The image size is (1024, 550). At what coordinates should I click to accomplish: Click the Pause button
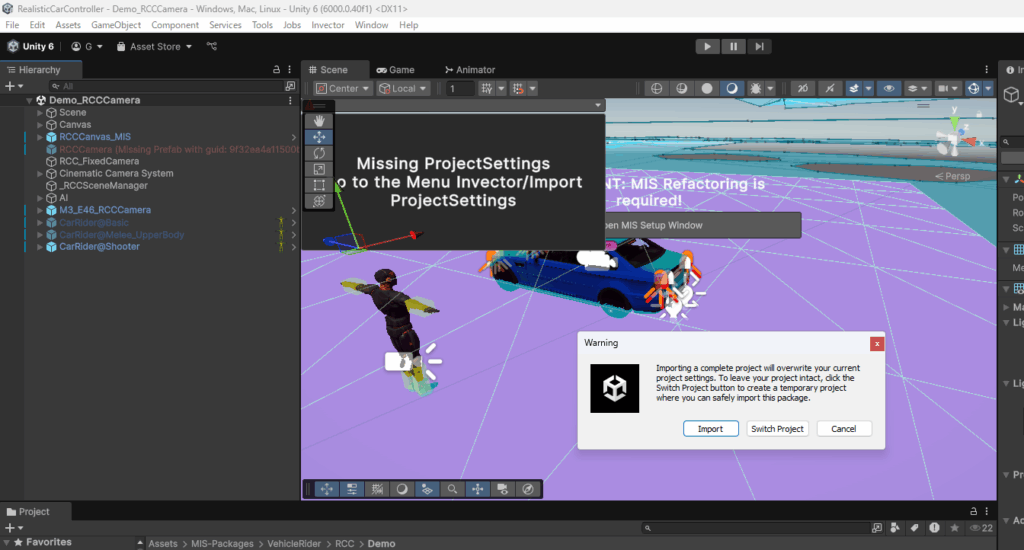point(734,46)
